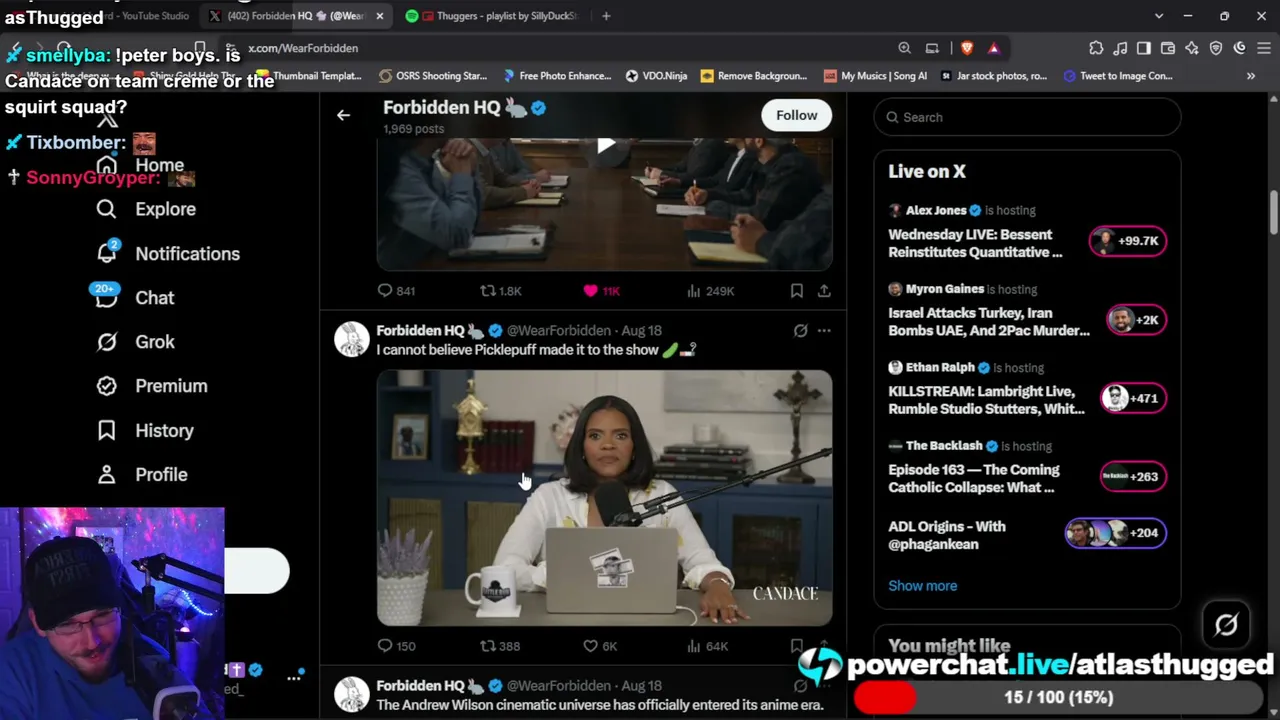This screenshot has width=1280, height=720.
Task: Open the more menu on the Andrew Wilson post
Action: point(824,686)
